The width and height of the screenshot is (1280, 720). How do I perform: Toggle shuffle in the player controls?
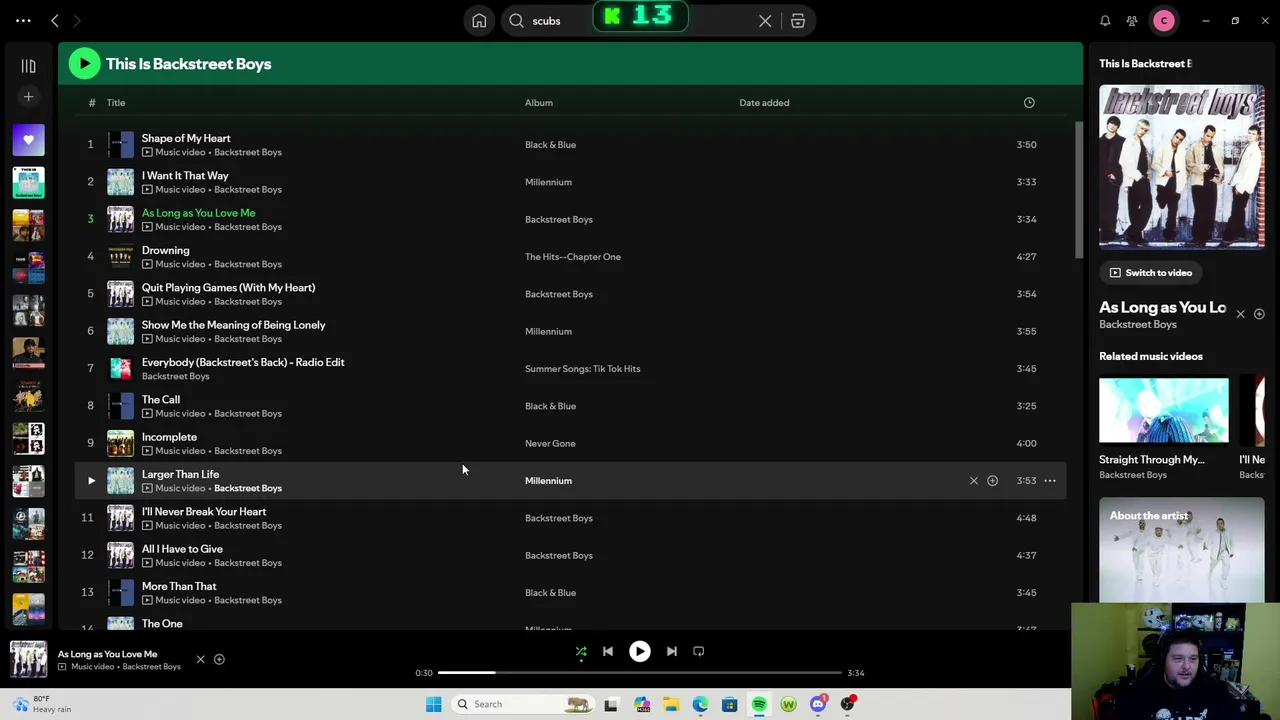tap(581, 652)
